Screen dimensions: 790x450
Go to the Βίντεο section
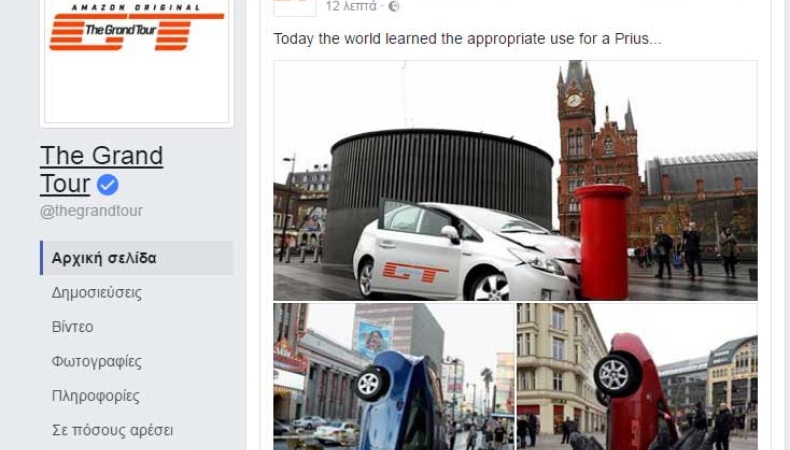click(x=73, y=327)
